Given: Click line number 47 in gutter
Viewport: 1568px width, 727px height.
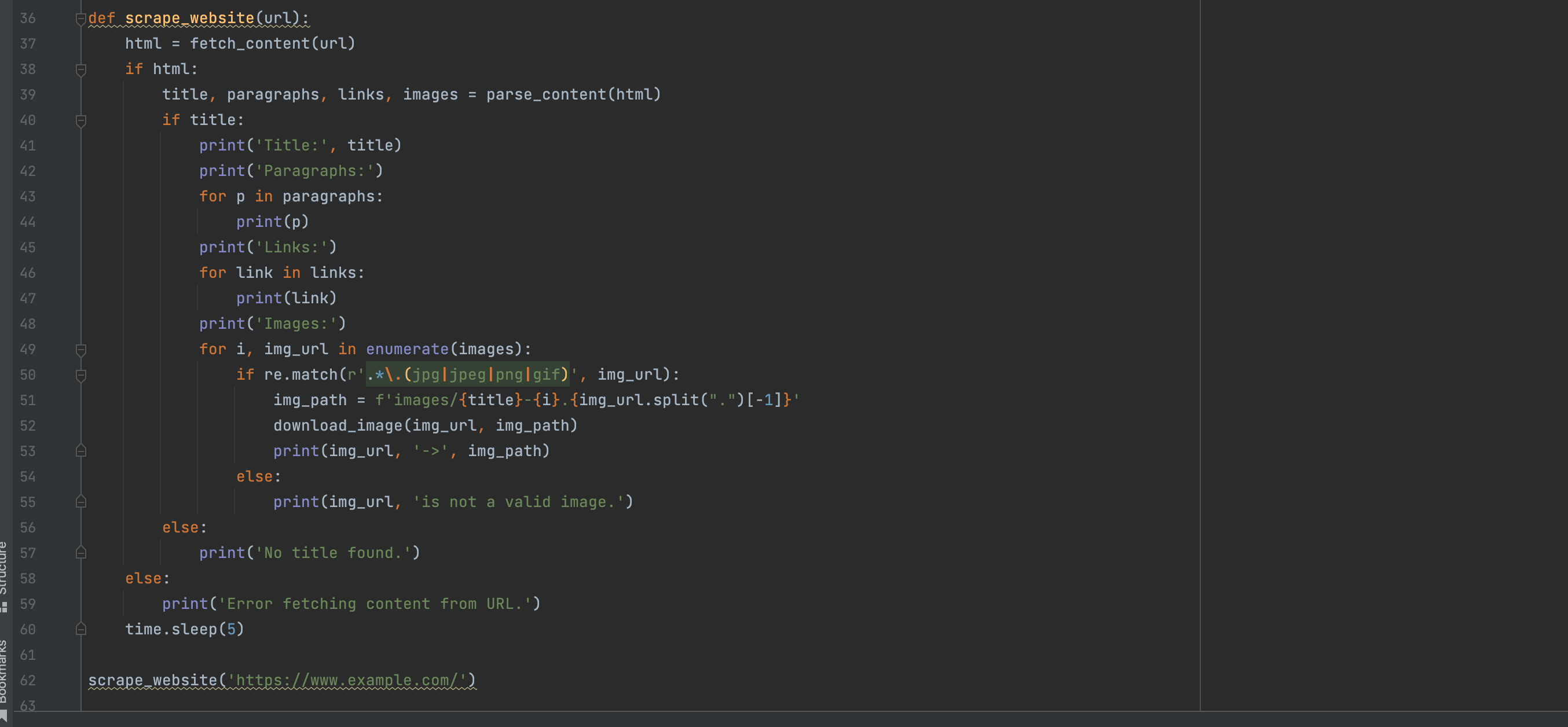Looking at the screenshot, I should 27,299.
